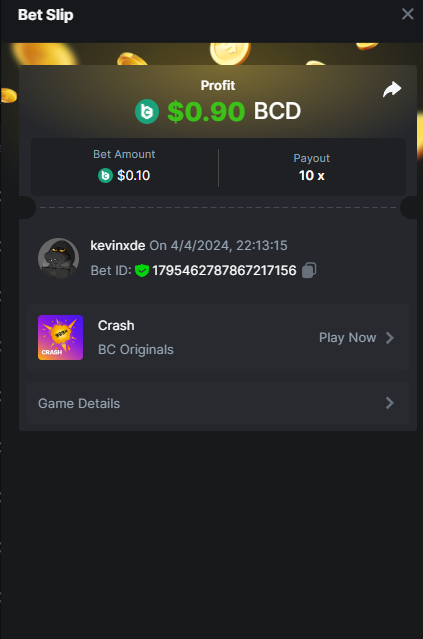Image resolution: width=423 pixels, height=639 pixels.
Task: Close the Bet Slip panel
Action: pos(408,14)
